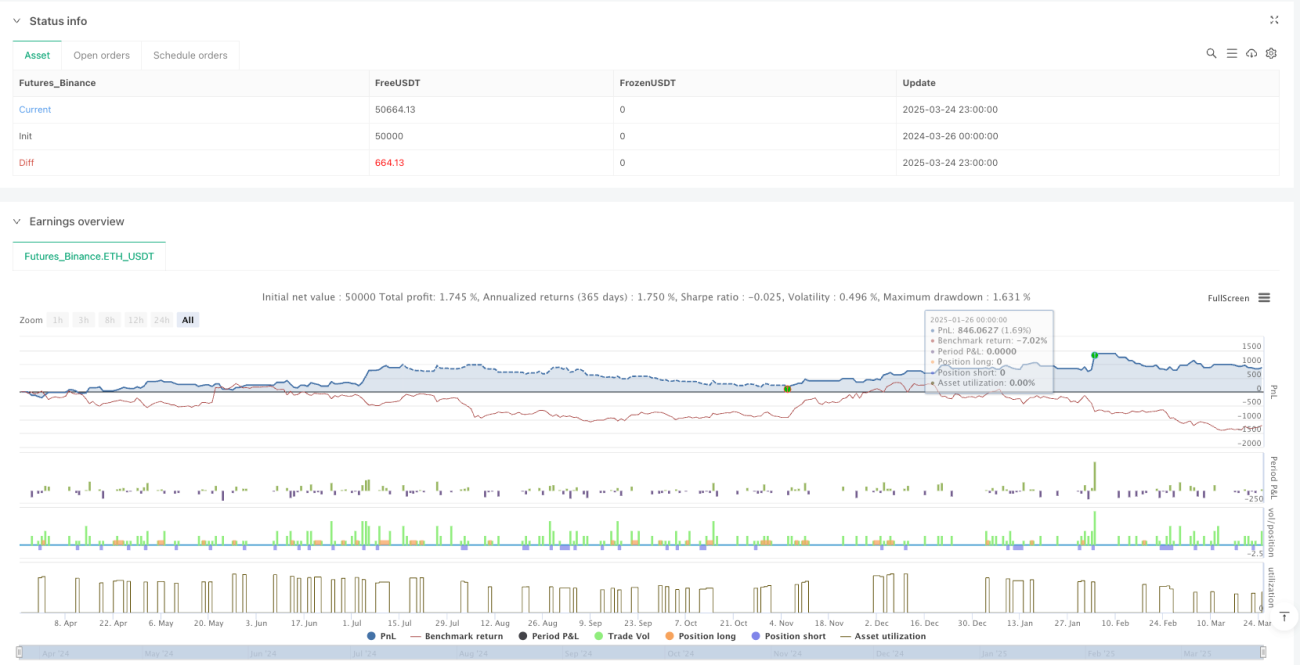Screen dimensions: 1300x665
Task: Click the Current row link in table
Action: pos(35,110)
